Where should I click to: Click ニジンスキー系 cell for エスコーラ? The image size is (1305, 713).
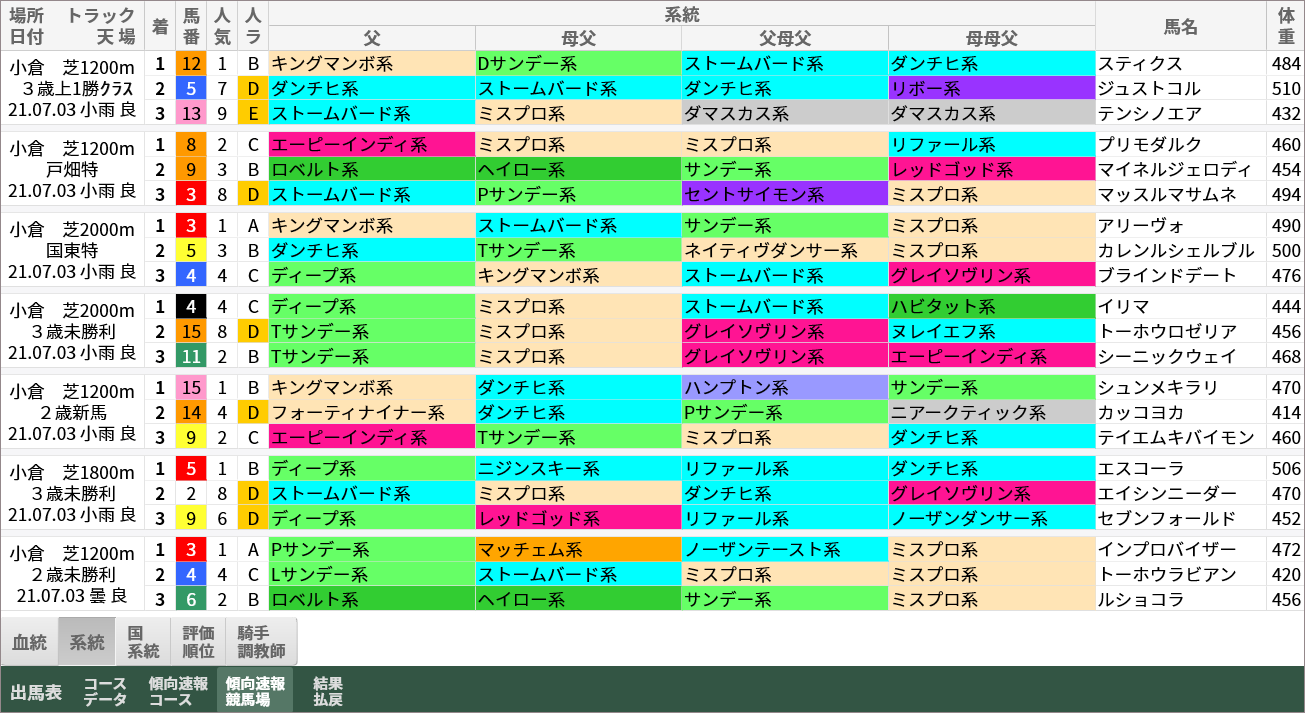579,468
